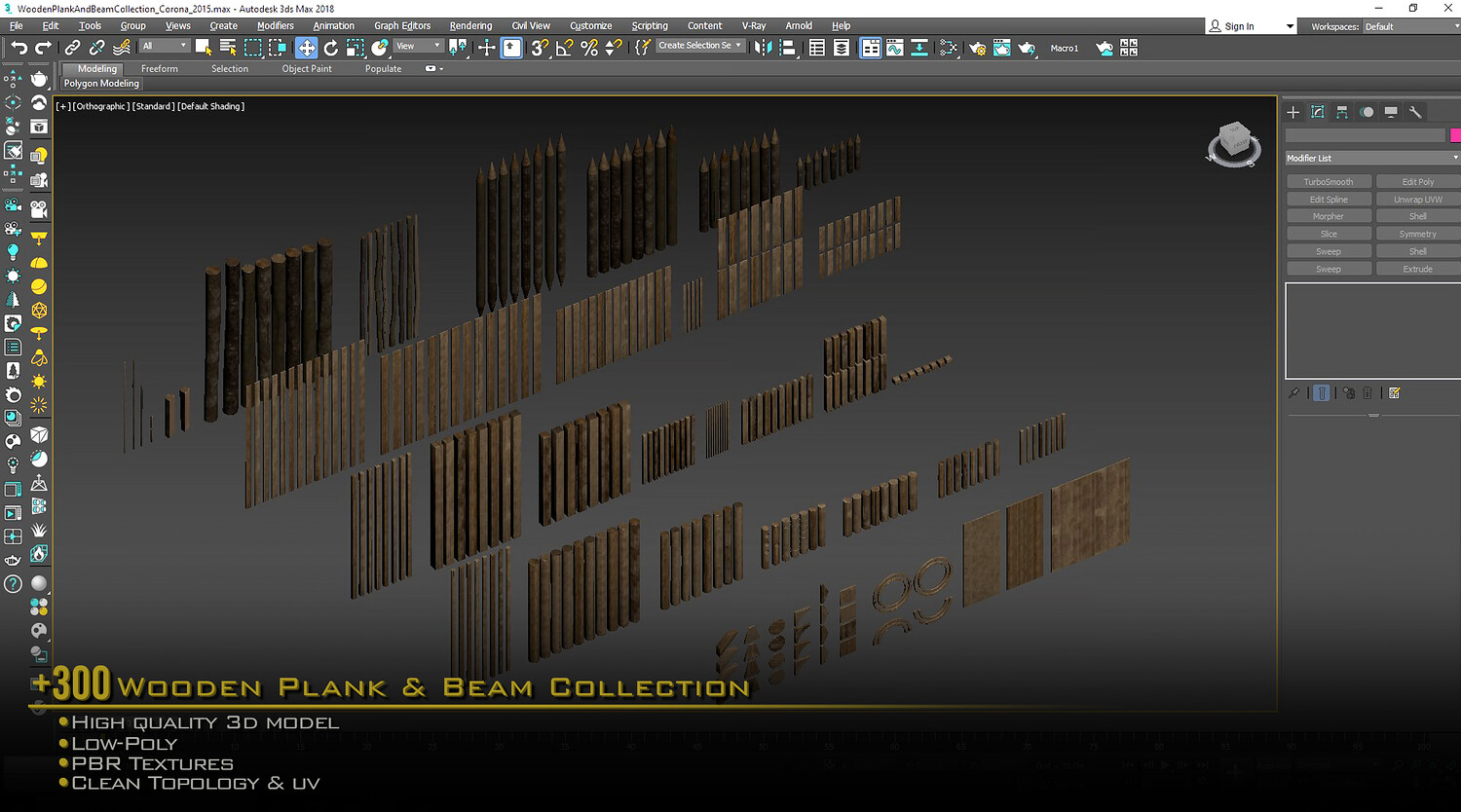Open the Workspaces Default dropdown

point(1410,26)
